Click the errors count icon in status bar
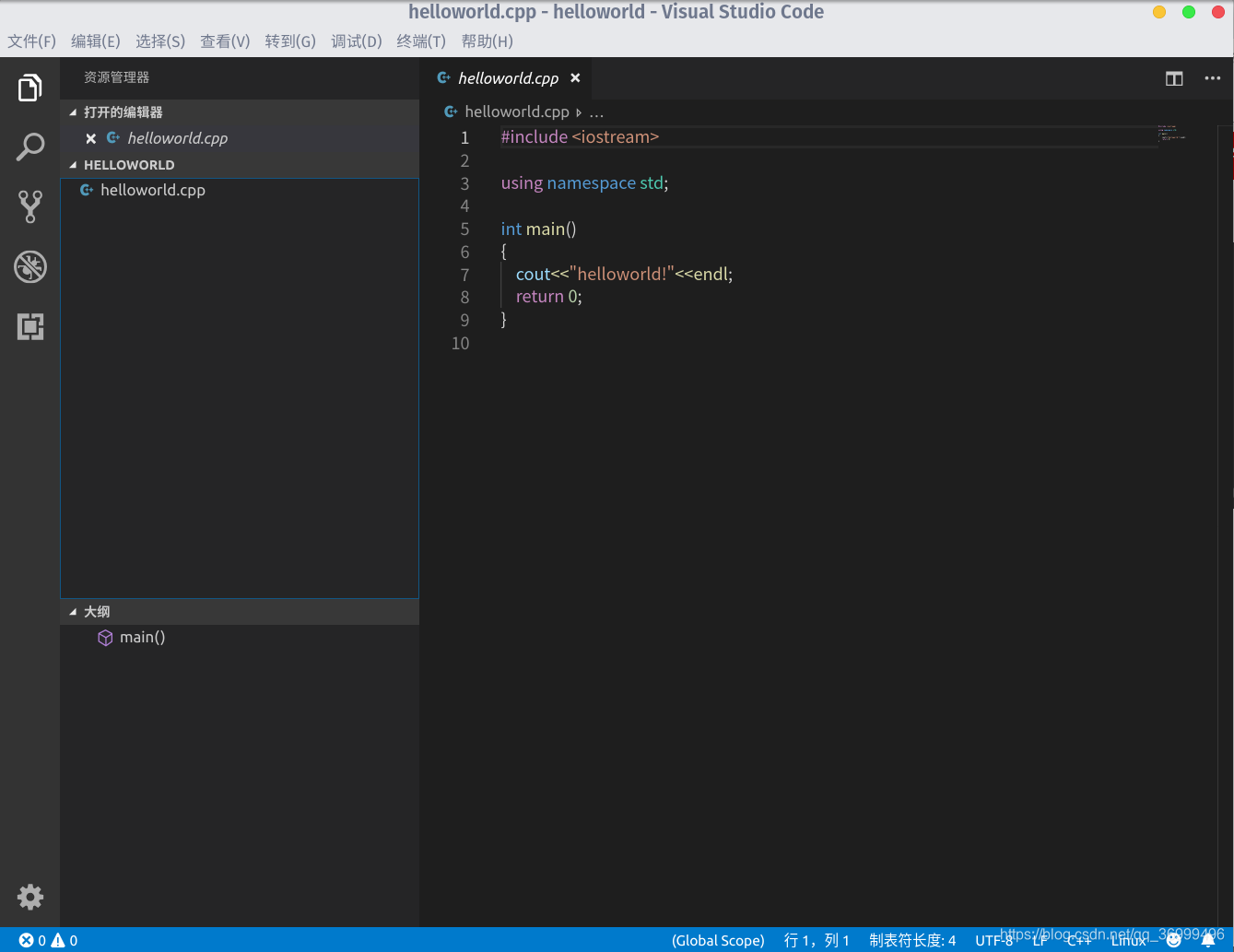Image resolution: width=1234 pixels, height=952 pixels. point(26,940)
